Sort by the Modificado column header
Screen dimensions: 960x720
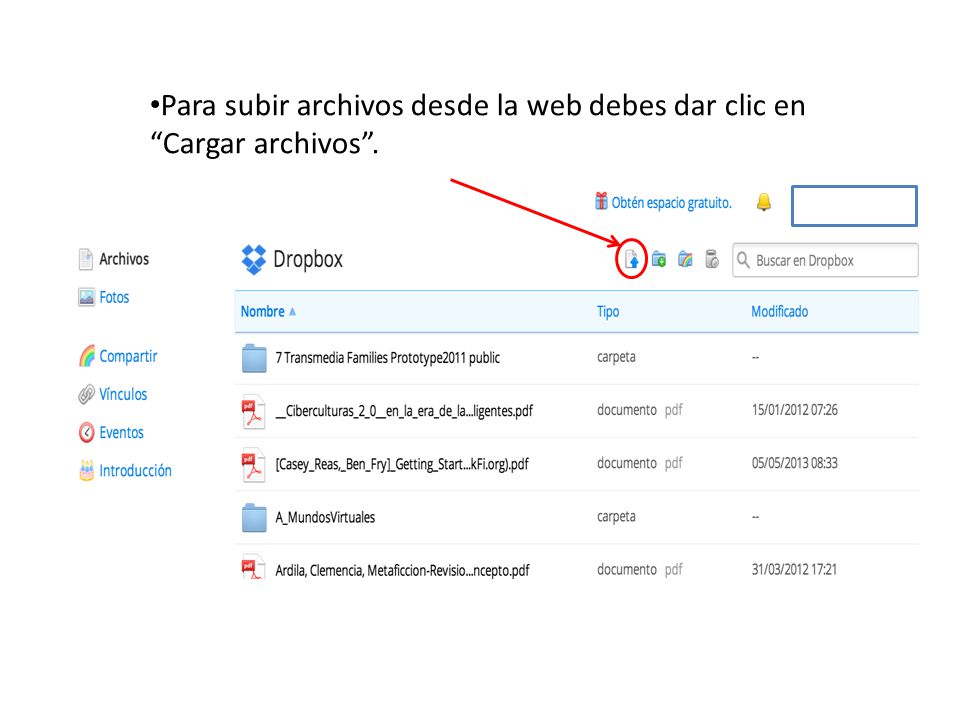click(779, 312)
